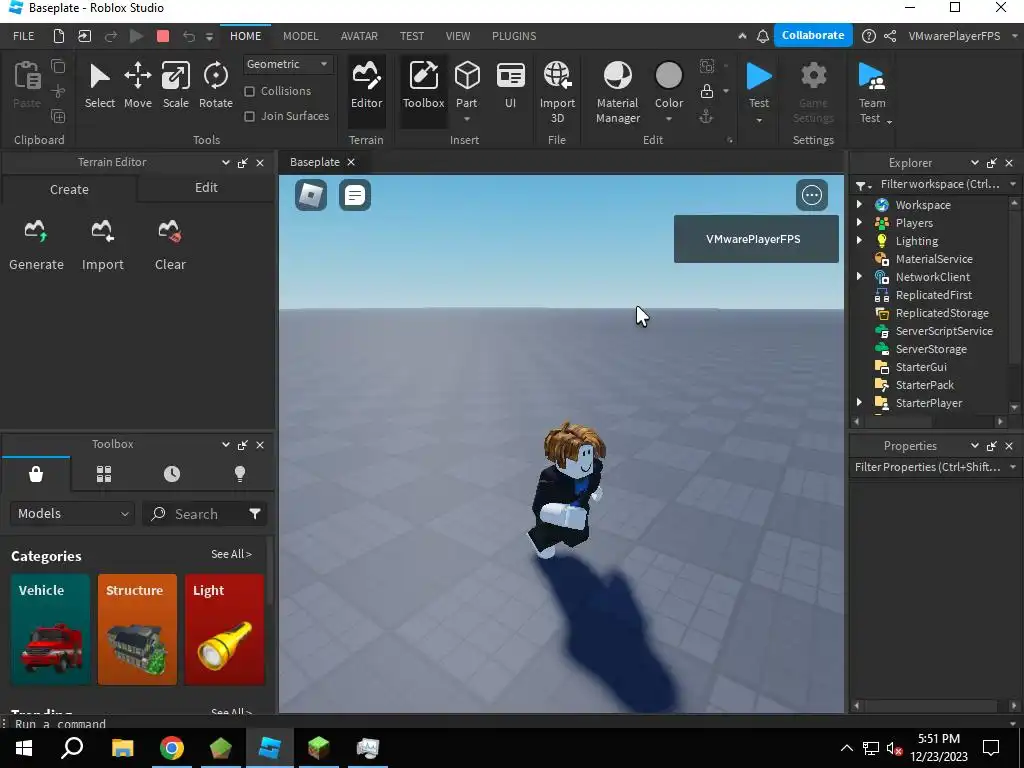Enable the Collisions checkbox
Image resolution: width=1024 pixels, height=768 pixels.
coord(249,91)
